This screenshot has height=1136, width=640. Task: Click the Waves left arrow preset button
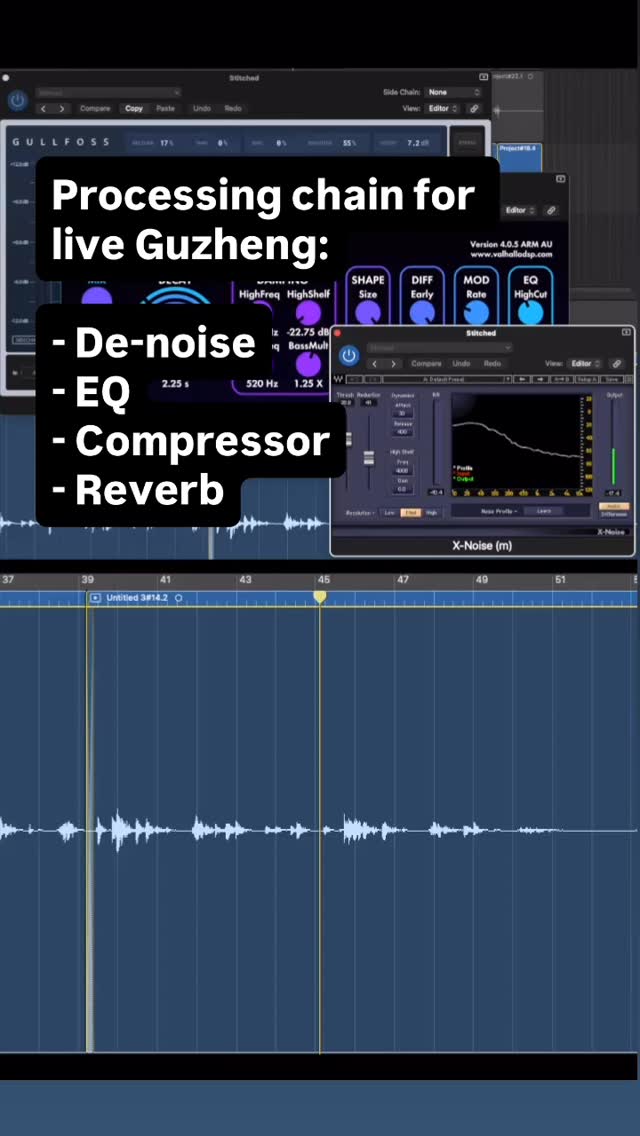click(520, 379)
